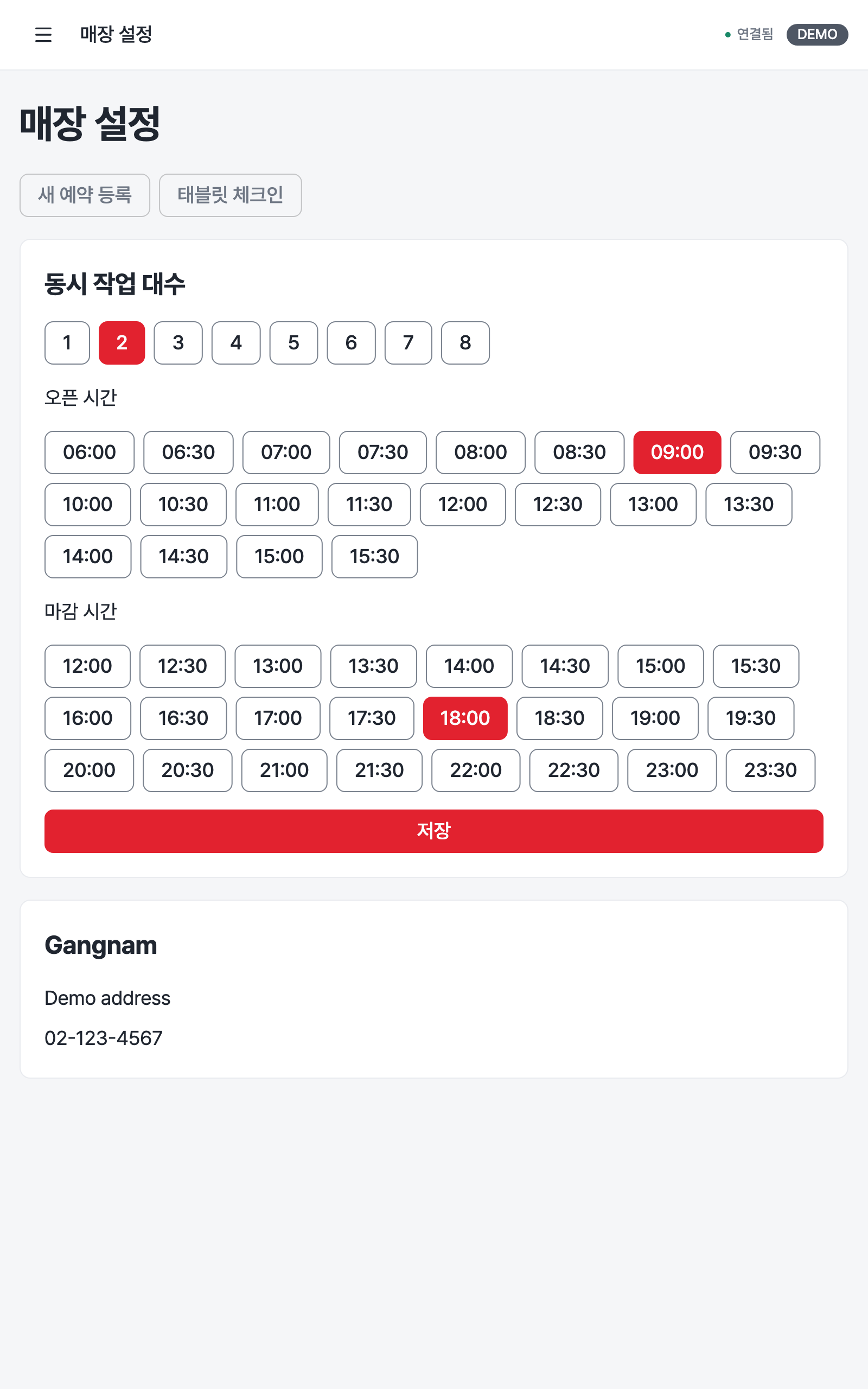Open the 새 예약 등록 tab
The width and height of the screenshot is (868, 1389).
pyautogui.click(x=85, y=195)
